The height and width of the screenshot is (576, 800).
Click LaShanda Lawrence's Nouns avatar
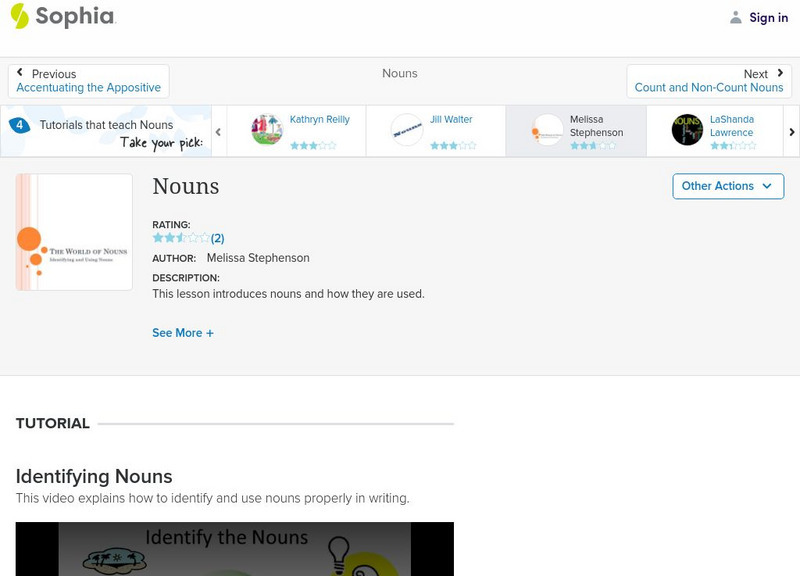[687, 129]
